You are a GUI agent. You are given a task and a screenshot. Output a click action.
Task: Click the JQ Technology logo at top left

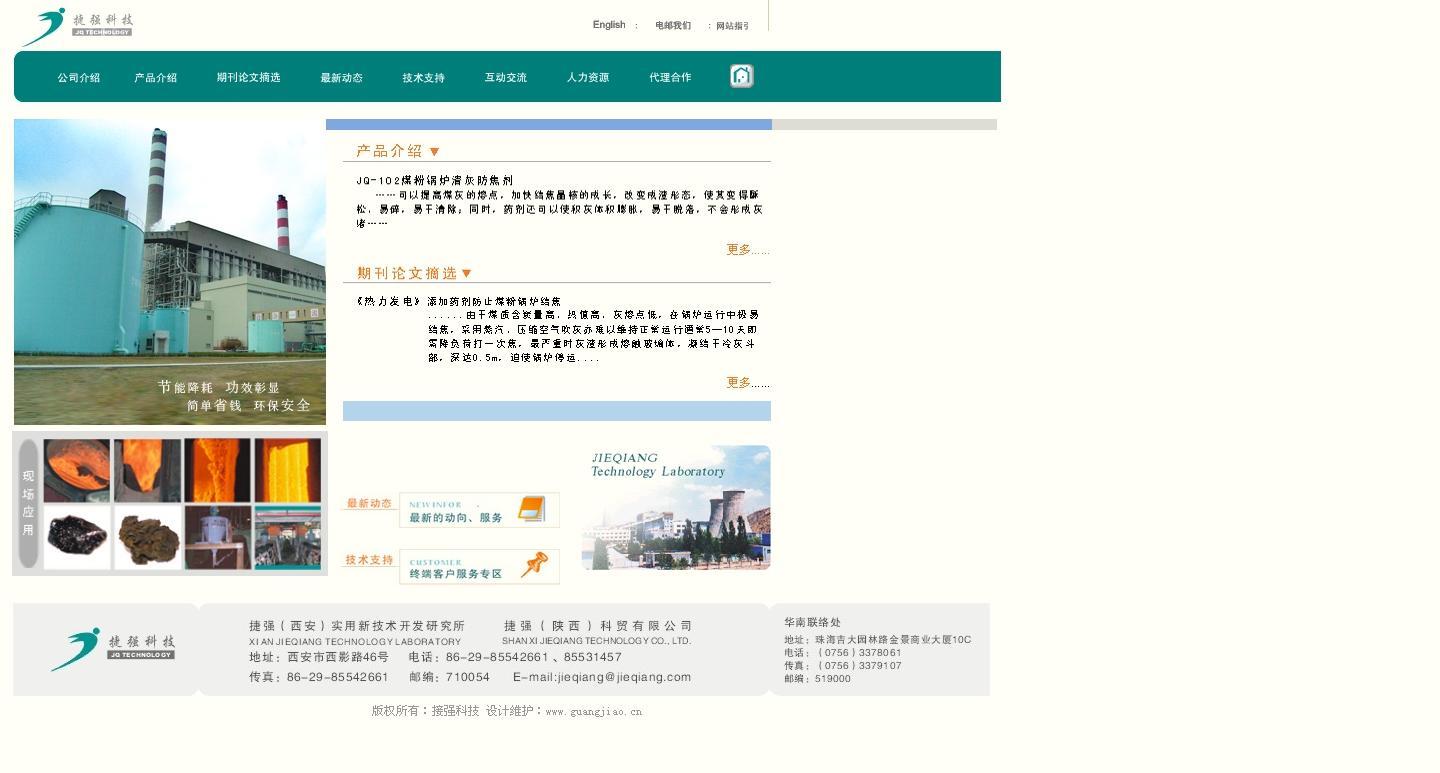coord(78,26)
